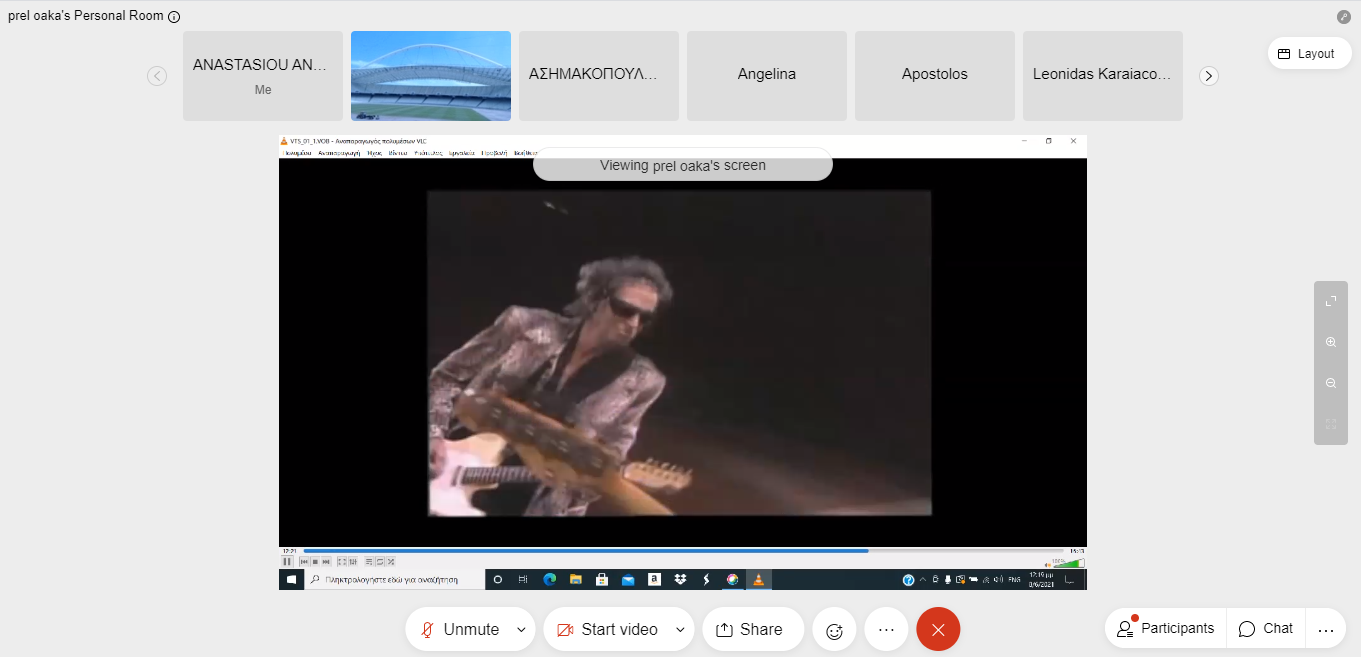This screenshot has height=657, width=1361.
Task: Toggle the VLC playlist view
Action: [x=369, y=562]
